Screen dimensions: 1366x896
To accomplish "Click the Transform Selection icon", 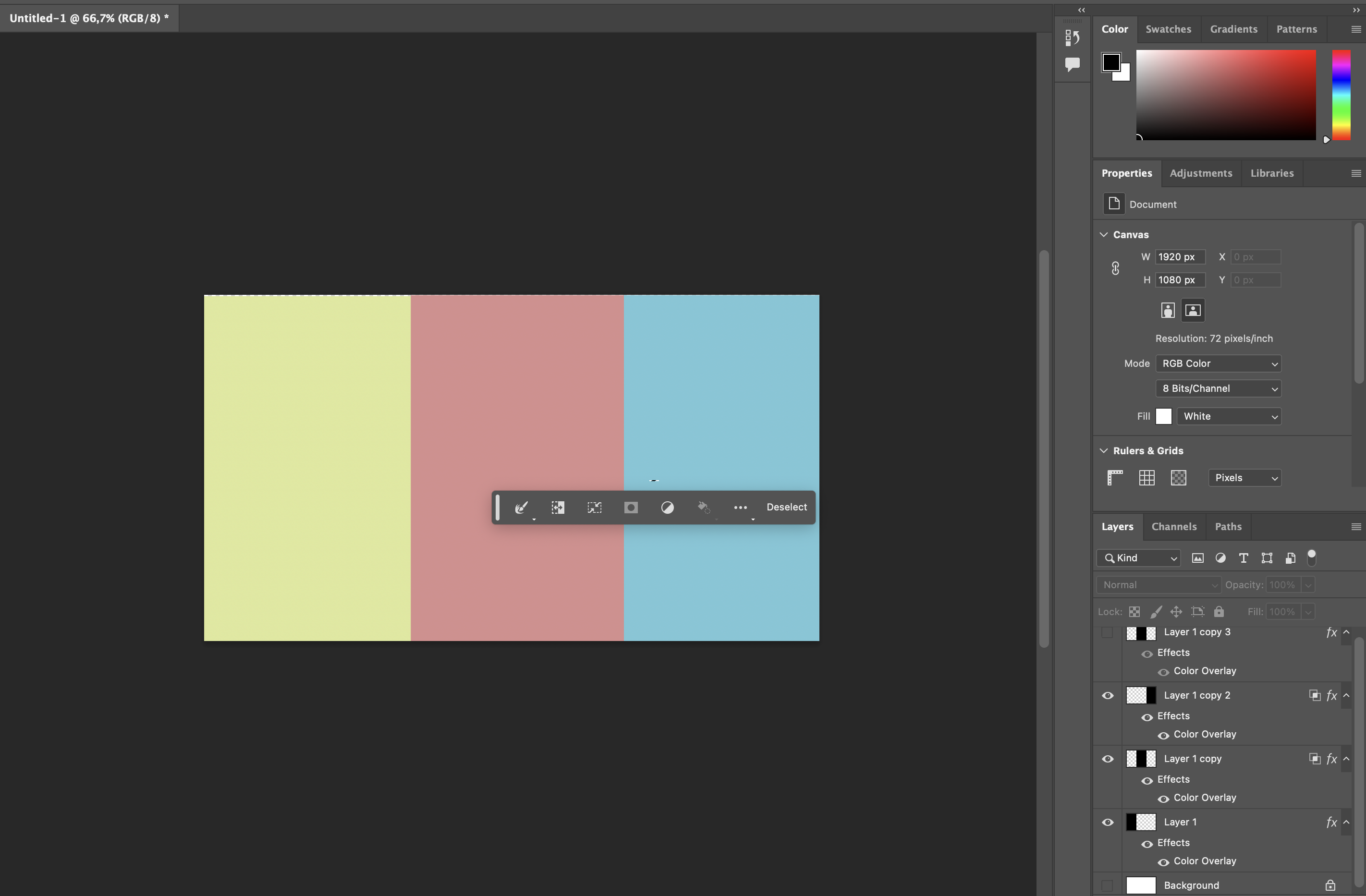I will (594, 507).
